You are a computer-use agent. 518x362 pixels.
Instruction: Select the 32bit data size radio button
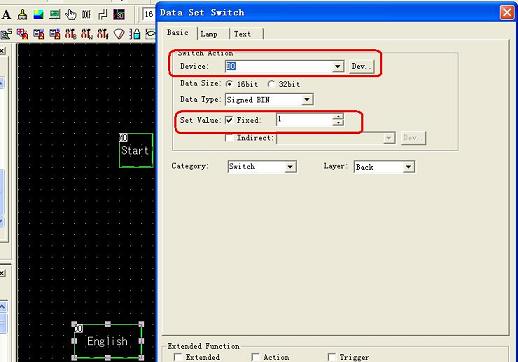pyautogui.click(x=271, y=84)
